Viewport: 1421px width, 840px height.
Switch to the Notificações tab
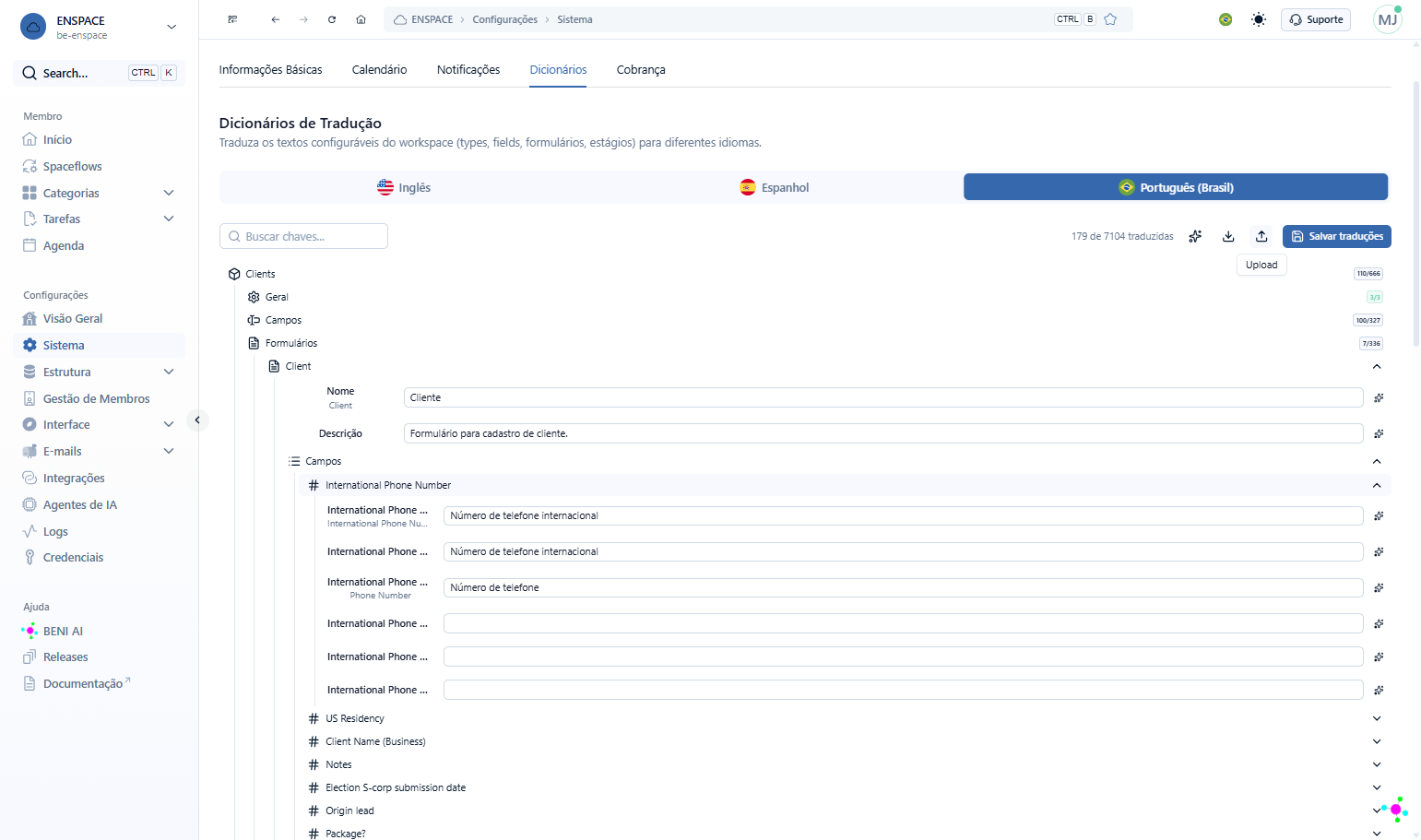point(468,69)
